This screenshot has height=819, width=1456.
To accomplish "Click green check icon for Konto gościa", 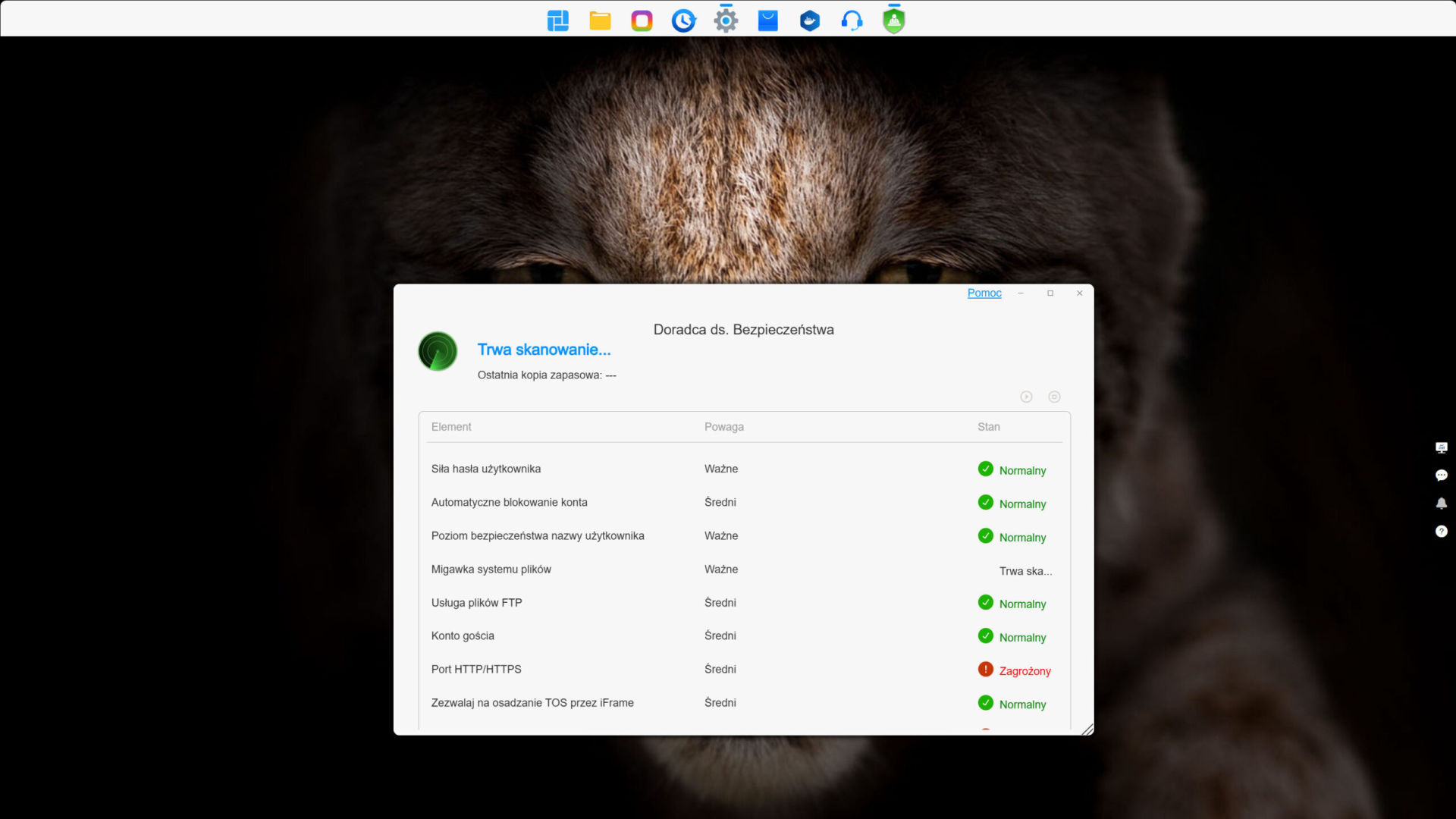I will pos(986,635).
